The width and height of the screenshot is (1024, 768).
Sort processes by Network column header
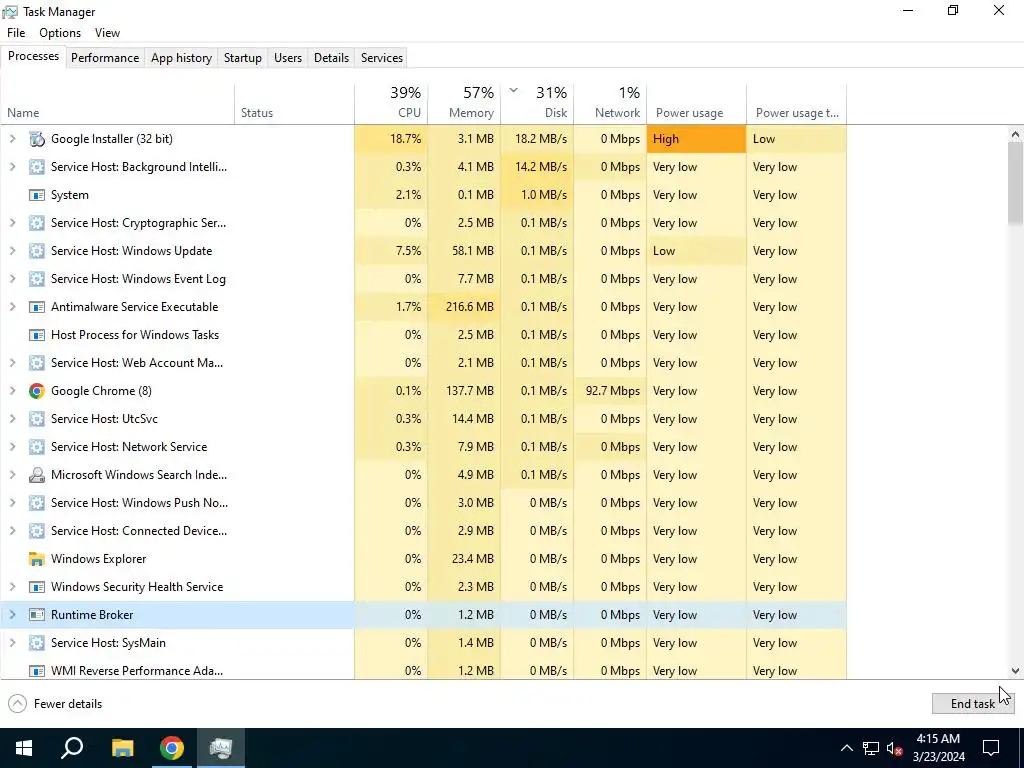pyautogui.click(x=611, y=103)
